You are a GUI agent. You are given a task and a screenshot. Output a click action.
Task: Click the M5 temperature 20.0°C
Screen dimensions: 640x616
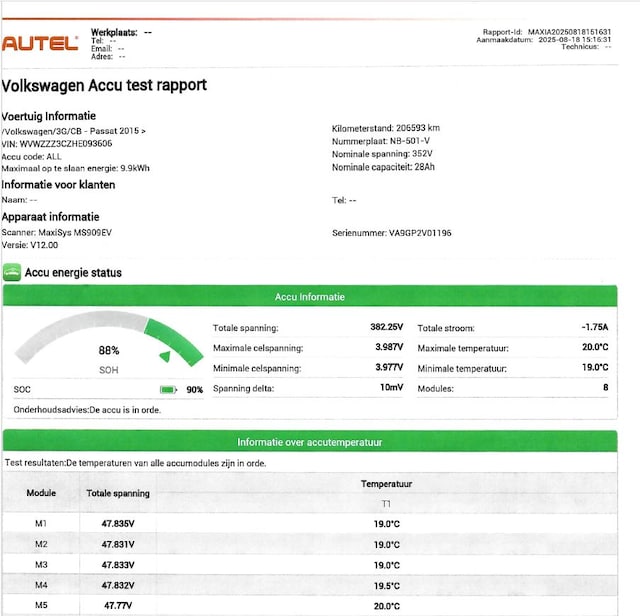[387, 607]
